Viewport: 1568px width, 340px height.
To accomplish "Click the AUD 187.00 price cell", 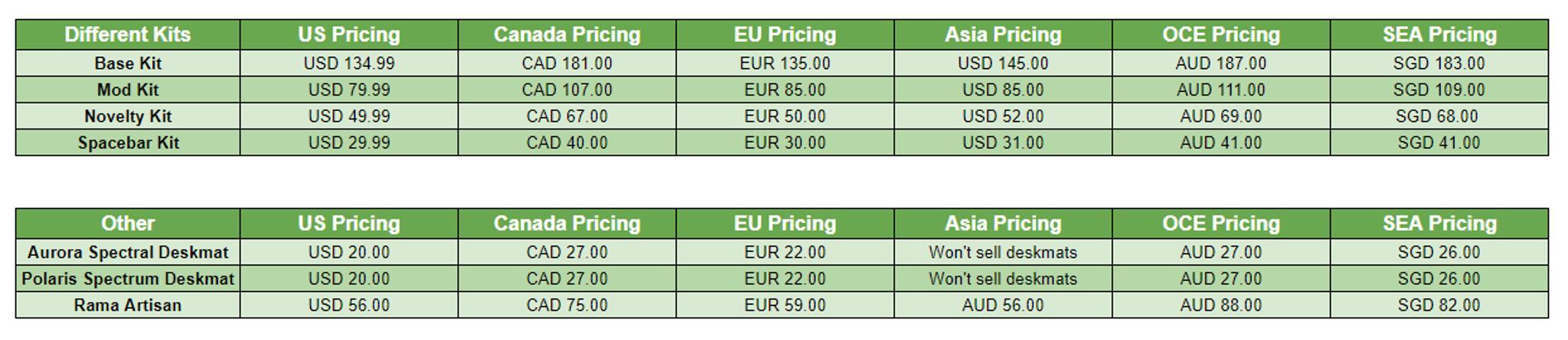I will click(x=1220, y=64).
